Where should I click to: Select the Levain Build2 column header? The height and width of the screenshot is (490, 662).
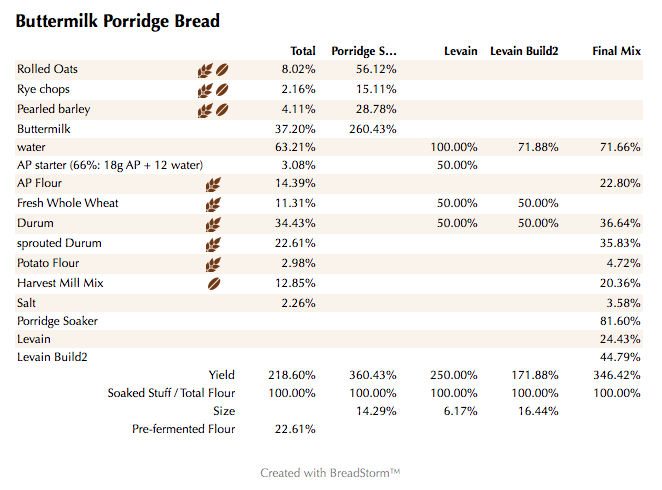click(x=524, y=50)
